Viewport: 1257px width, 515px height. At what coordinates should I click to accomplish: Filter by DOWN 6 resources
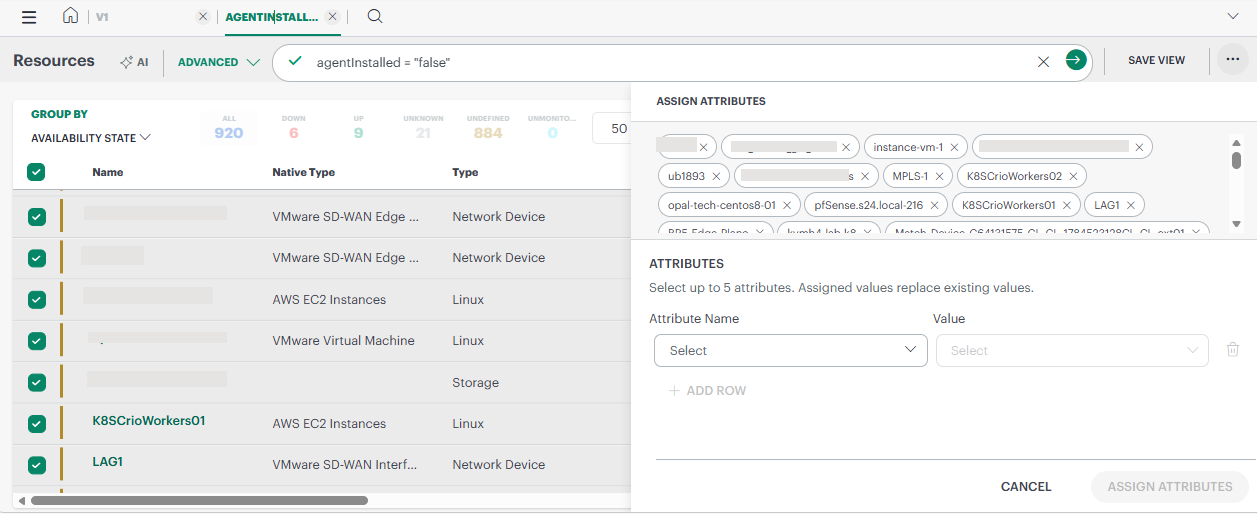(294, 127)
